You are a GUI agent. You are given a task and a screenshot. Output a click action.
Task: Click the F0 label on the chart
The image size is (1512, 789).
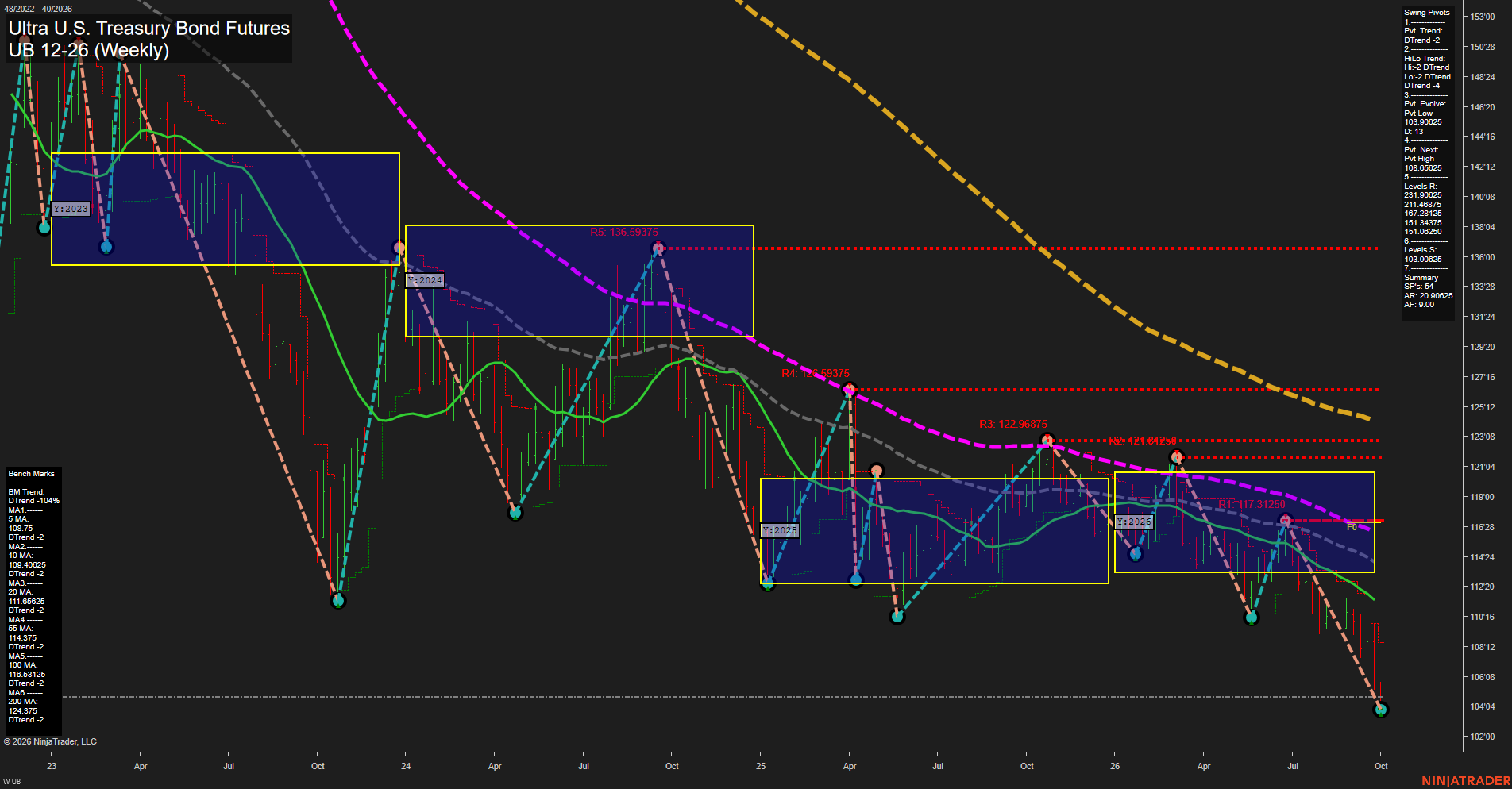1352,527
